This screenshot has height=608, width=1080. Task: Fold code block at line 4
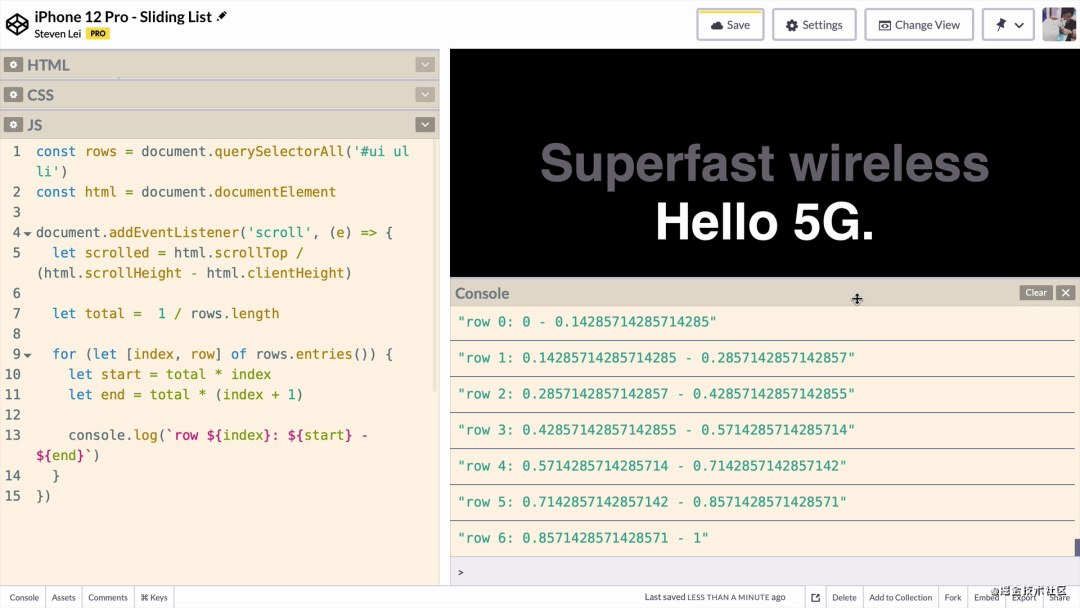click(28, 233)
